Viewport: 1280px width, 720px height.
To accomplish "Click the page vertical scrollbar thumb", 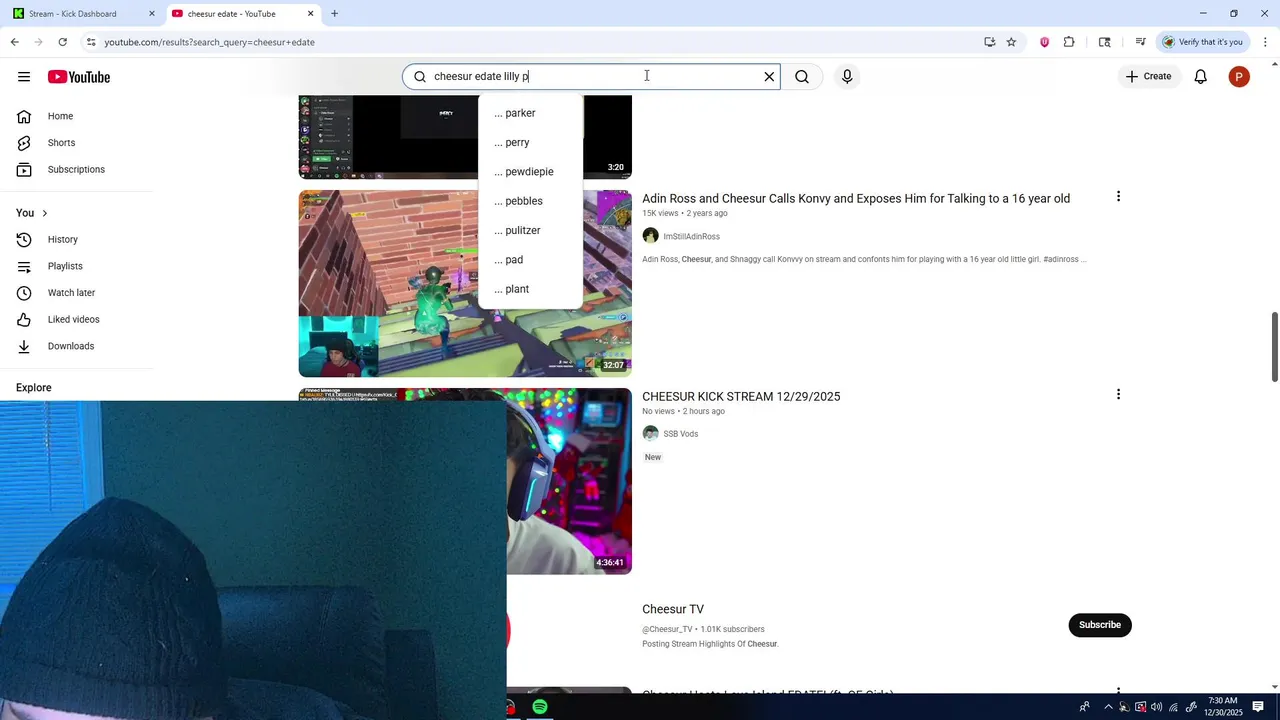I will point(1275,346).
